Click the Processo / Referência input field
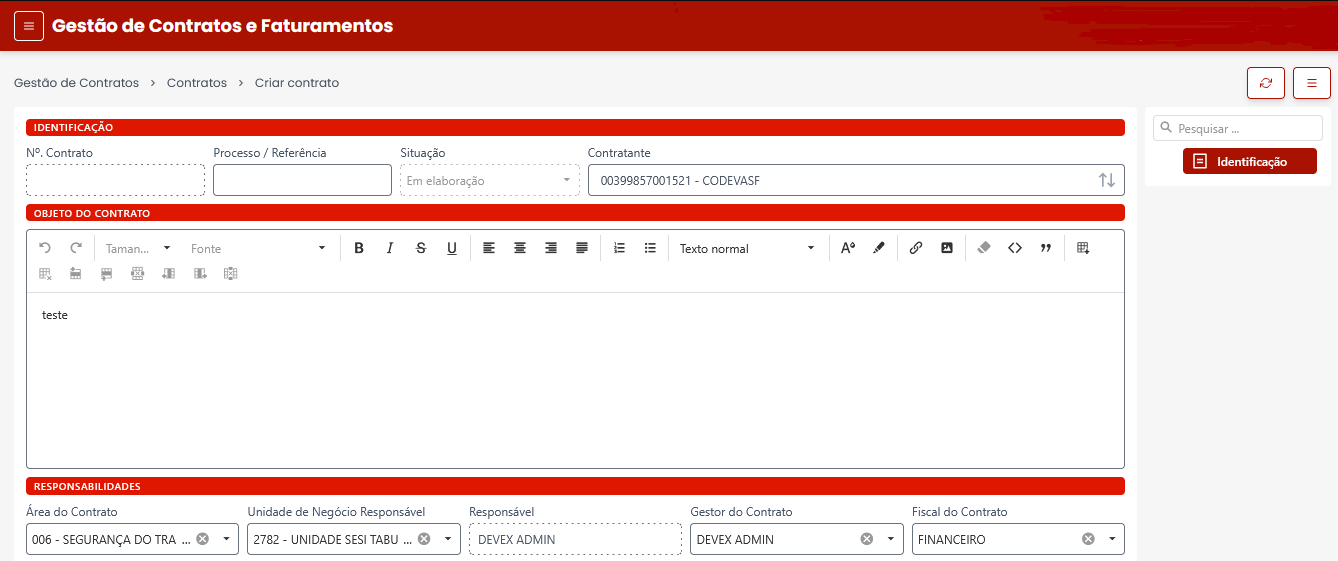The width and height of the screenshot is (1338, 561). click(x=302, y=180)
